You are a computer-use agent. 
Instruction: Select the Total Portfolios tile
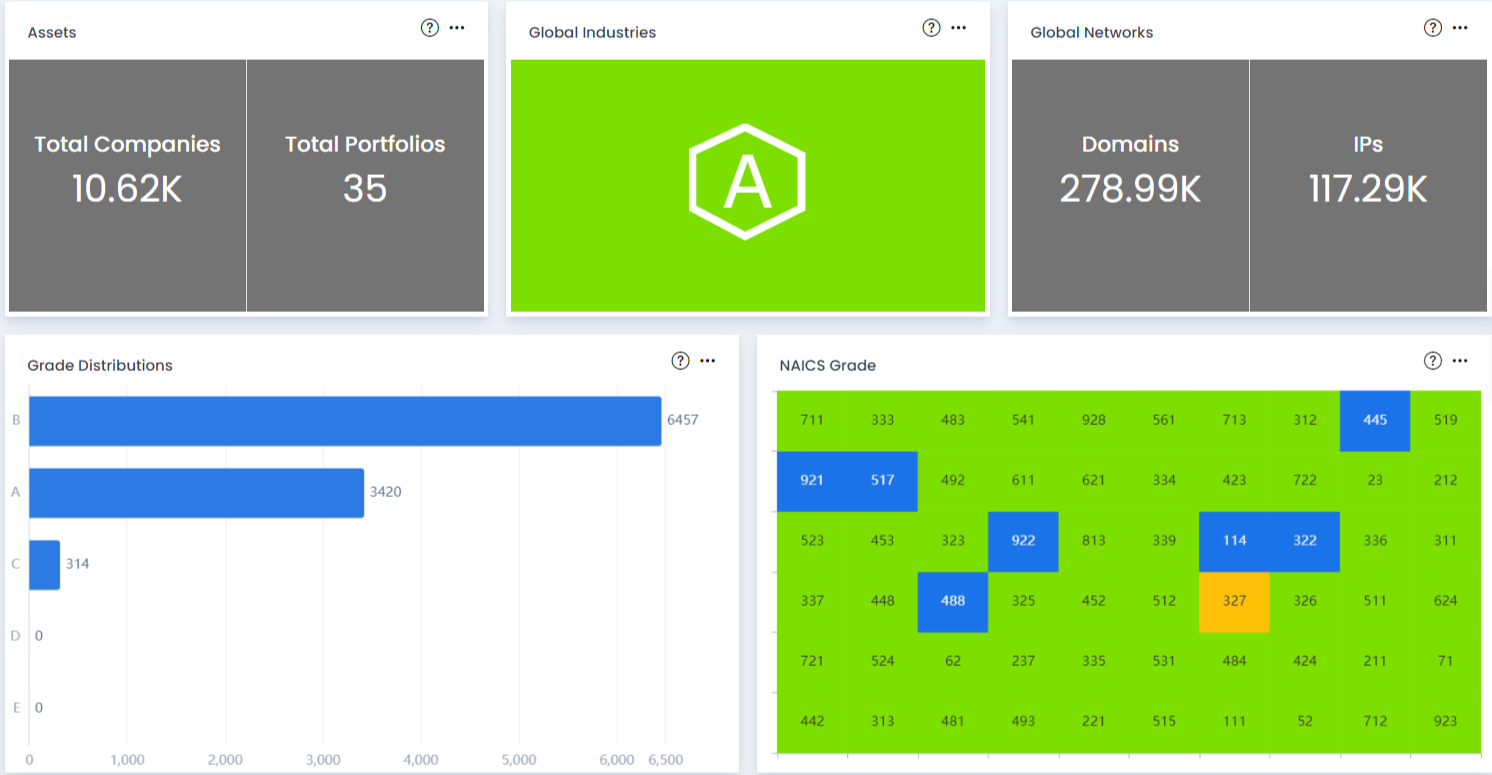click(365, 186)
